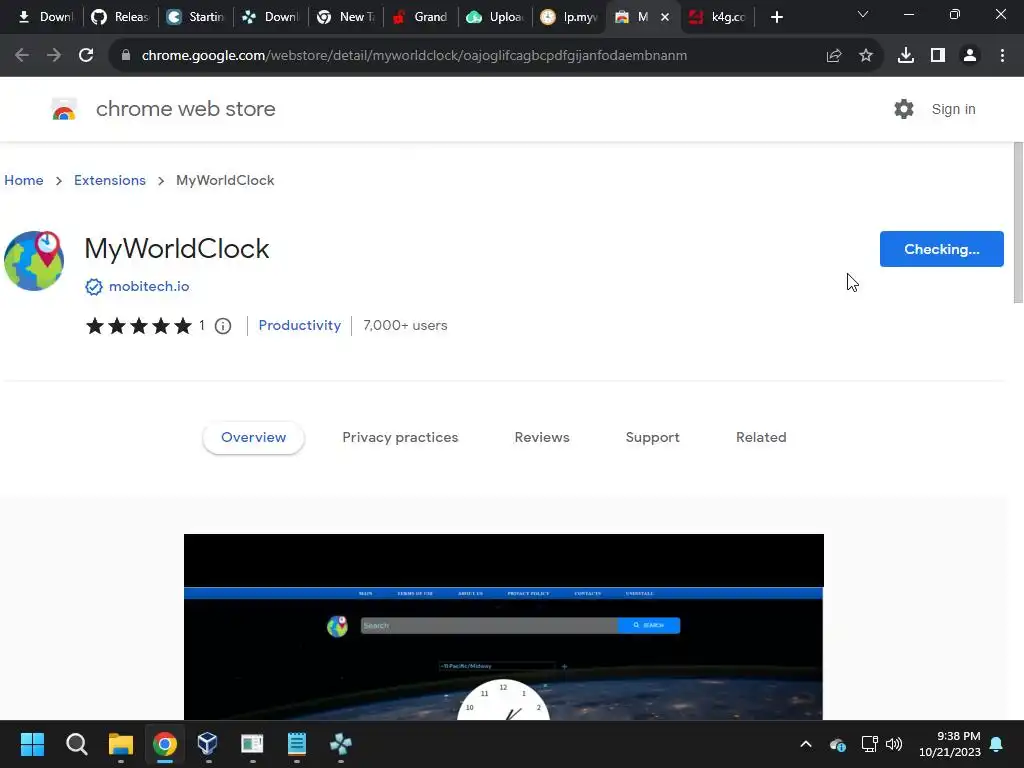
Task: View site information lock icon
Action: [x=126, y=56]
